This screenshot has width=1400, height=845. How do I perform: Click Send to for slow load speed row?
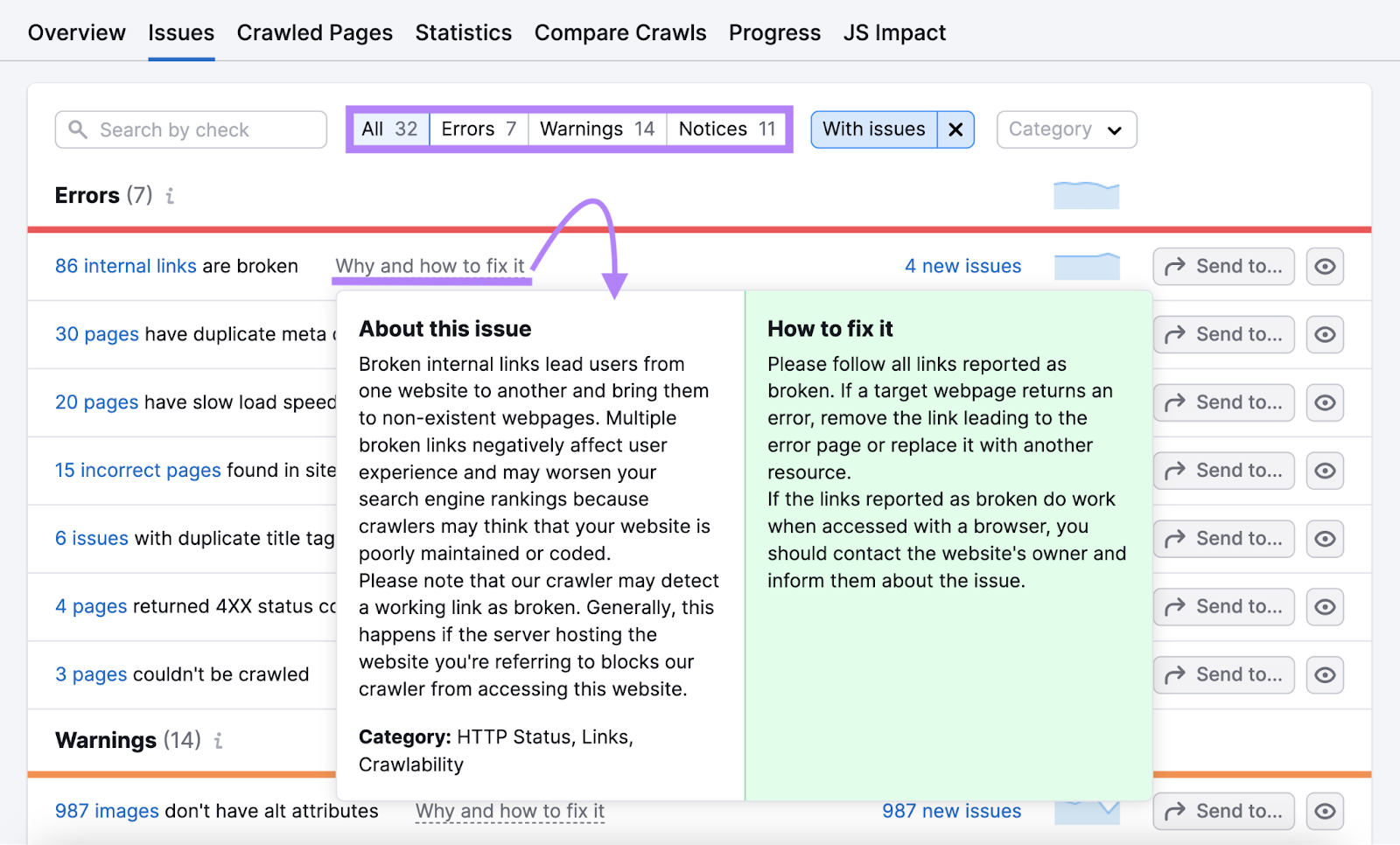pos(1223,402)
